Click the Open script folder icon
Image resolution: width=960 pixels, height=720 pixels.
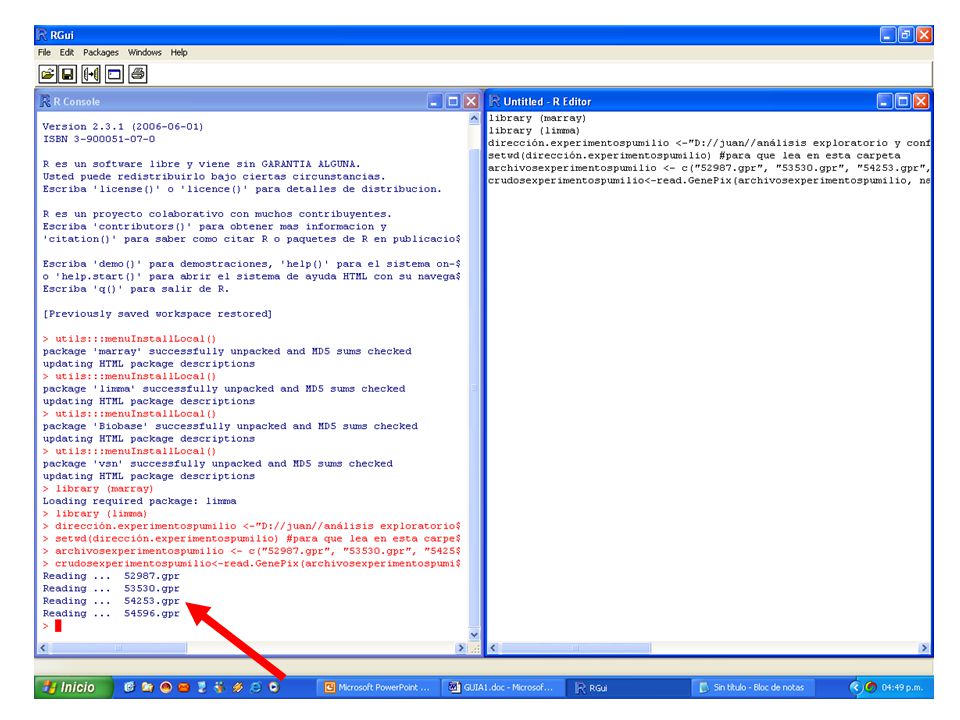48,74
